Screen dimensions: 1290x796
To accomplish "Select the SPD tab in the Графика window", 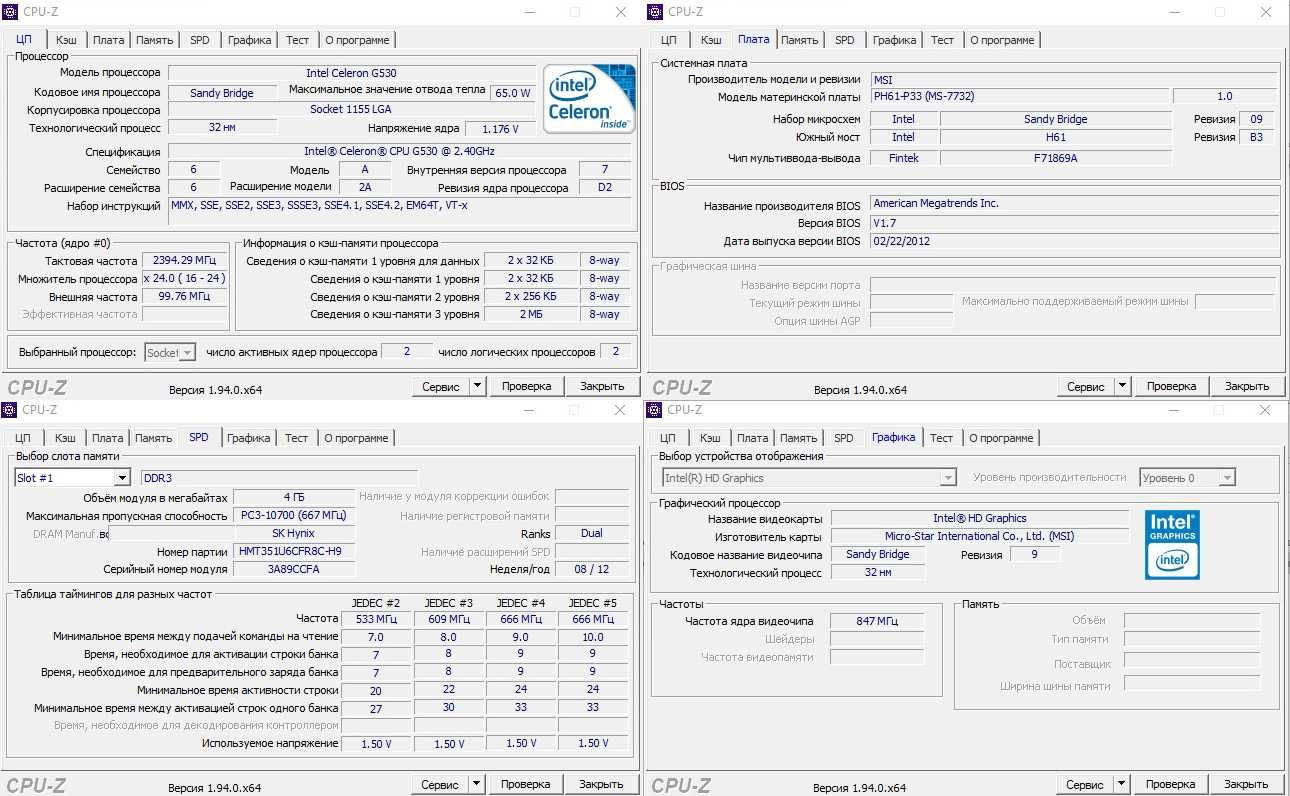I will (844, 438).
